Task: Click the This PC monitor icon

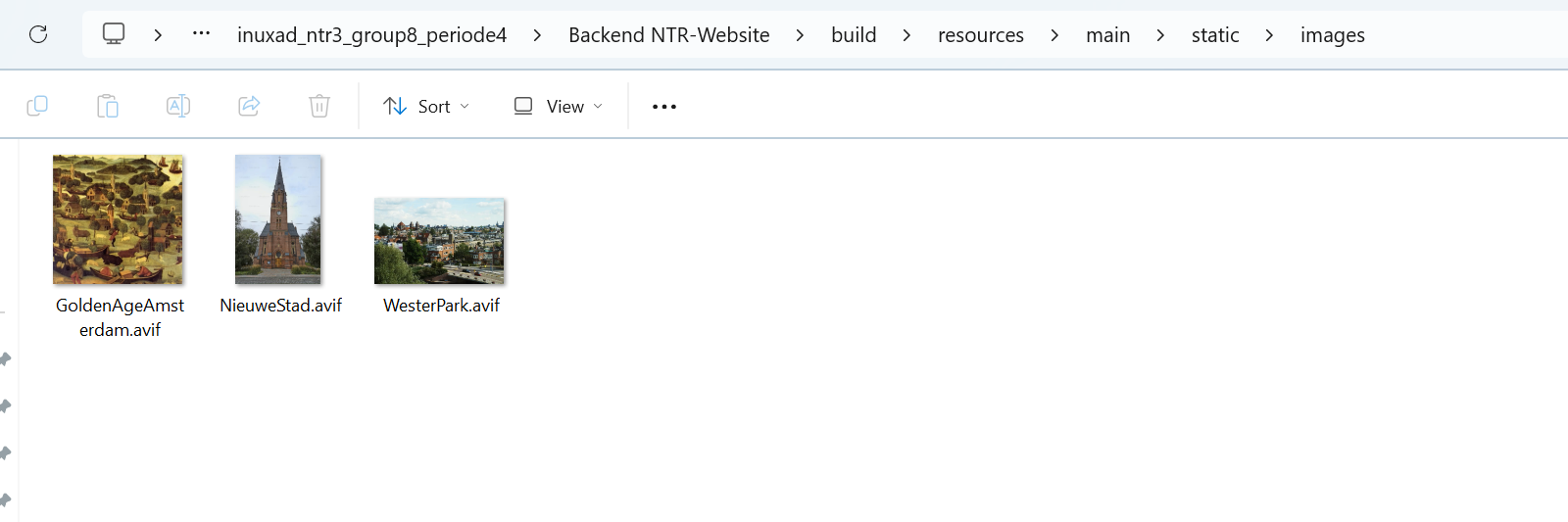Action: pos(114,34)
